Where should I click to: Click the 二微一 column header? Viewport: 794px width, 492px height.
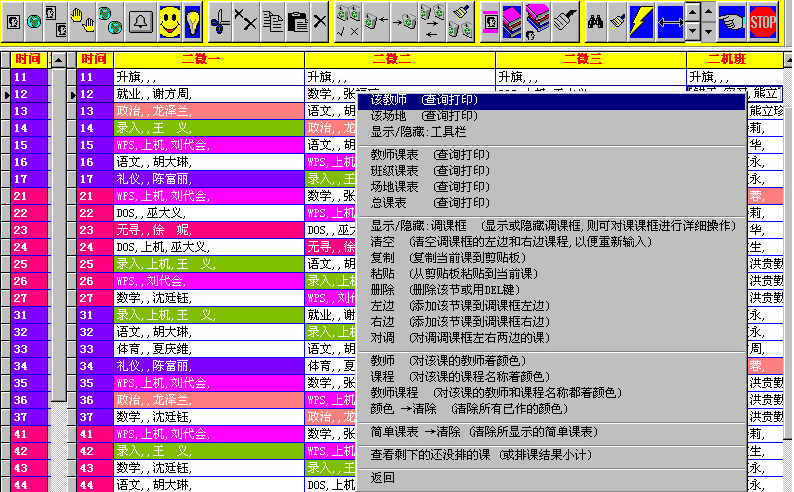coord(209,60)
